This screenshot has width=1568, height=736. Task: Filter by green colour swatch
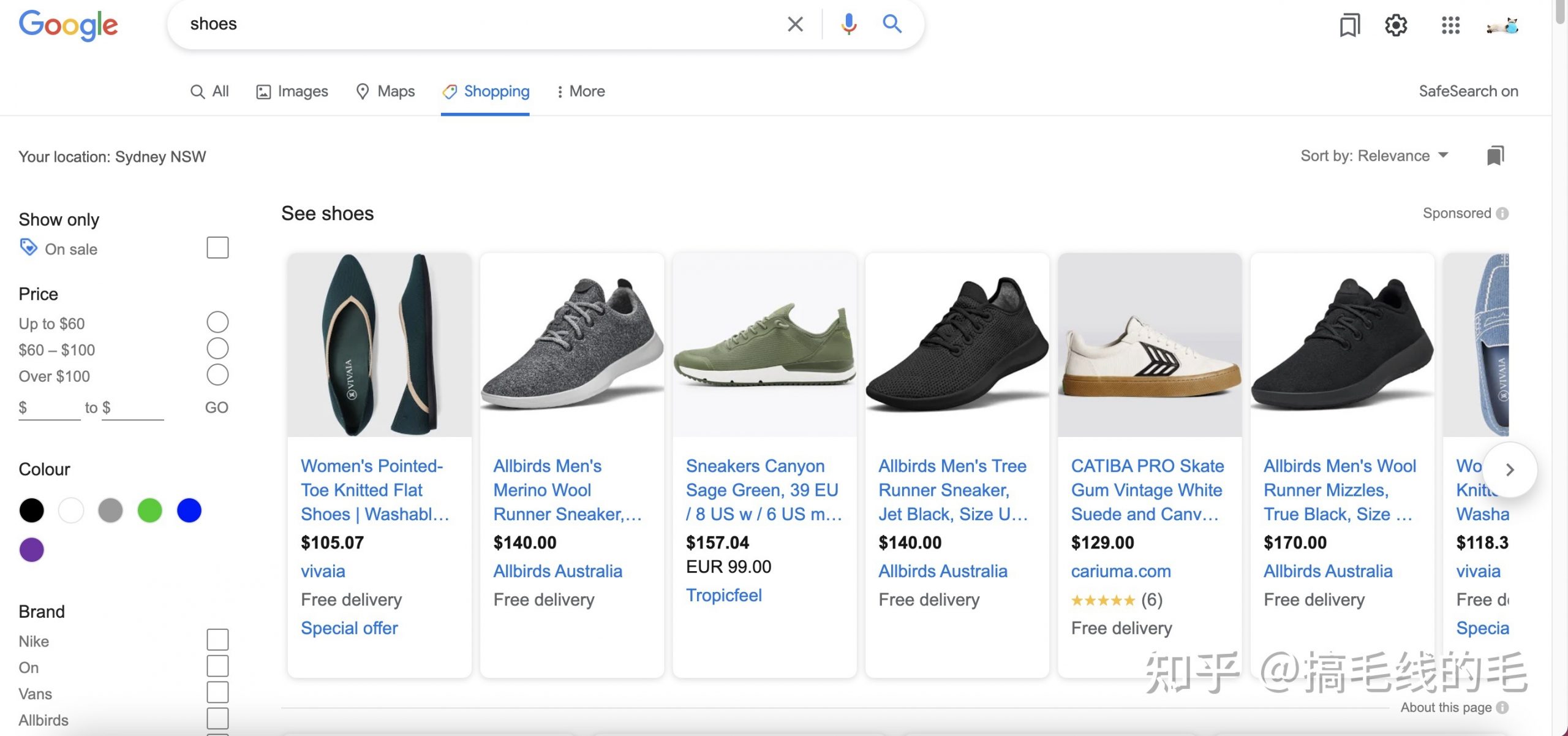pos(149,510)
